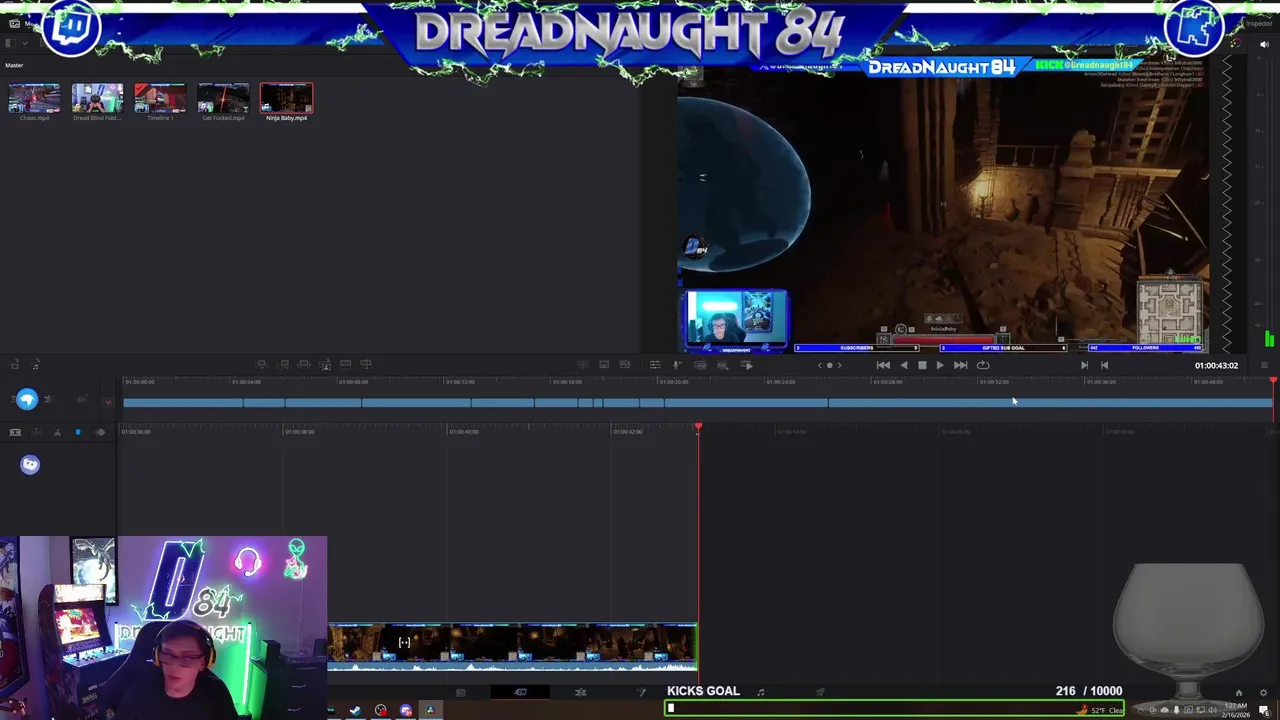The width and height of the screenshot is (1280, 720).
Task: Click the Dissolve transition icon
Action: (604, 364)
